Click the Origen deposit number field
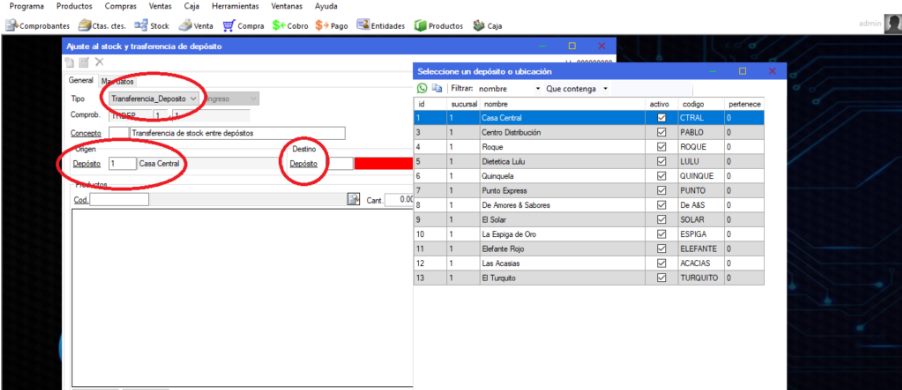Image resolution: width=902 pixels, height=390 pixels. coord(123,163)
